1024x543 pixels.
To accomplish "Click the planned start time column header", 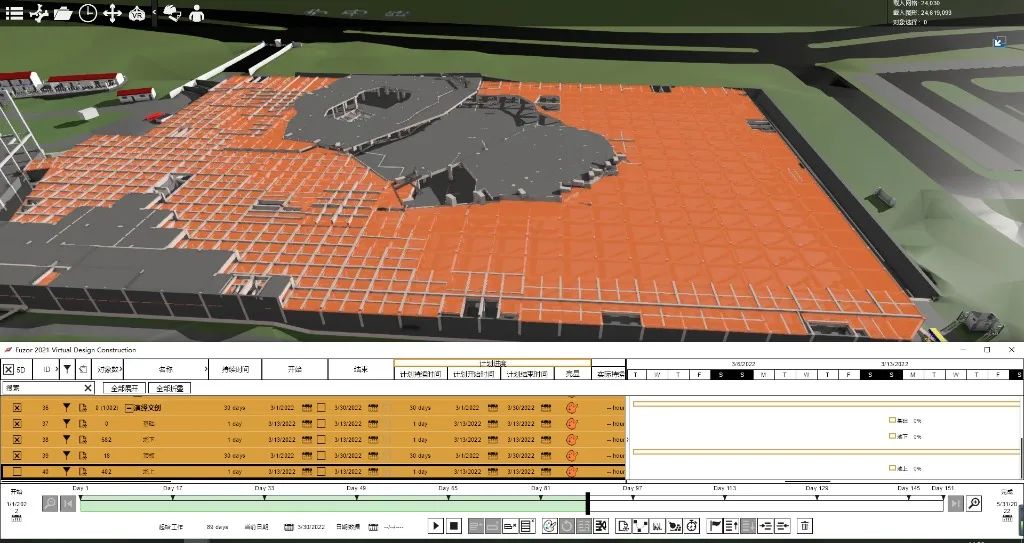I will tap(473, 374).
